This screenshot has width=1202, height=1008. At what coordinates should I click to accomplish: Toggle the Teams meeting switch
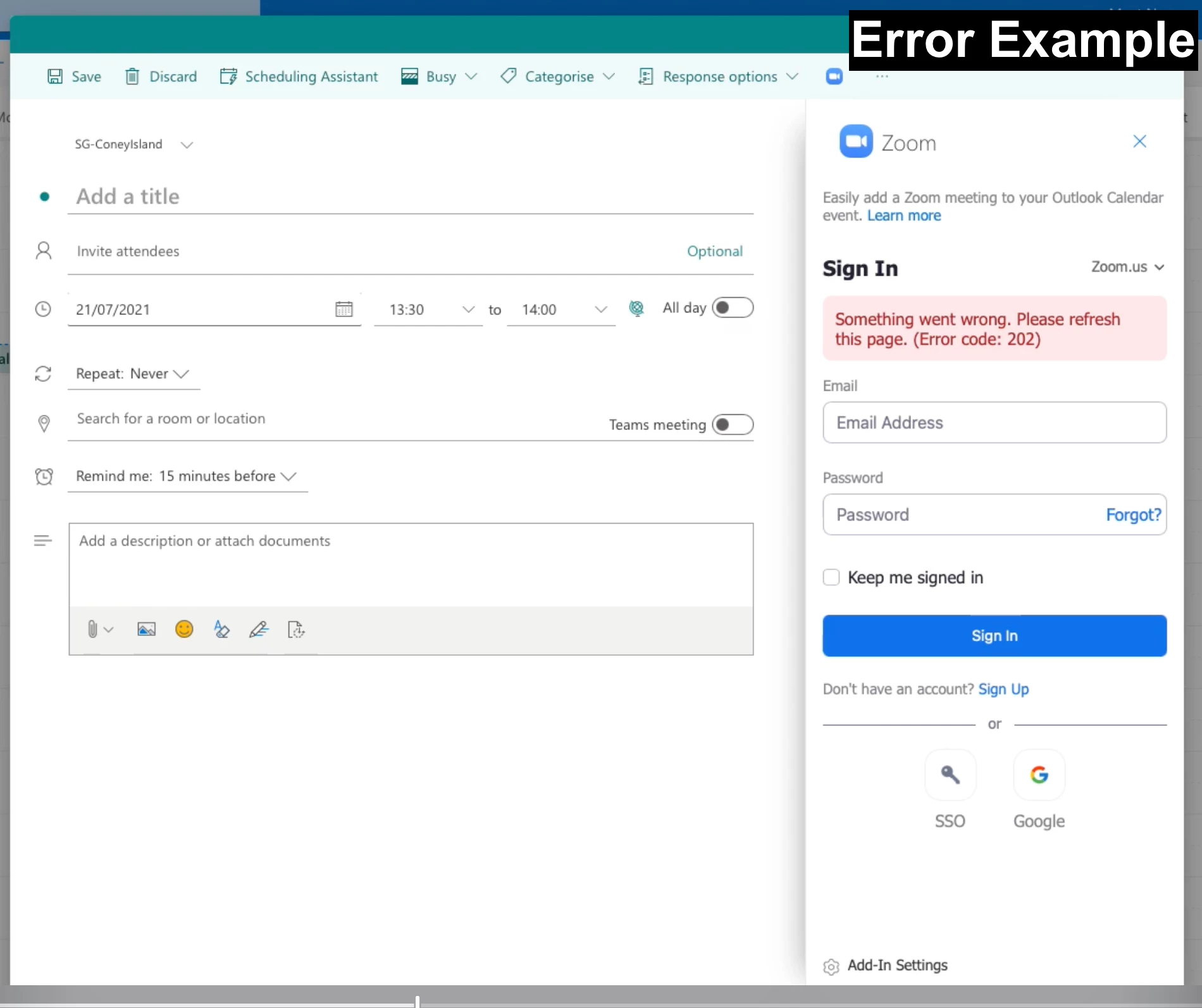tap(733, 424)
